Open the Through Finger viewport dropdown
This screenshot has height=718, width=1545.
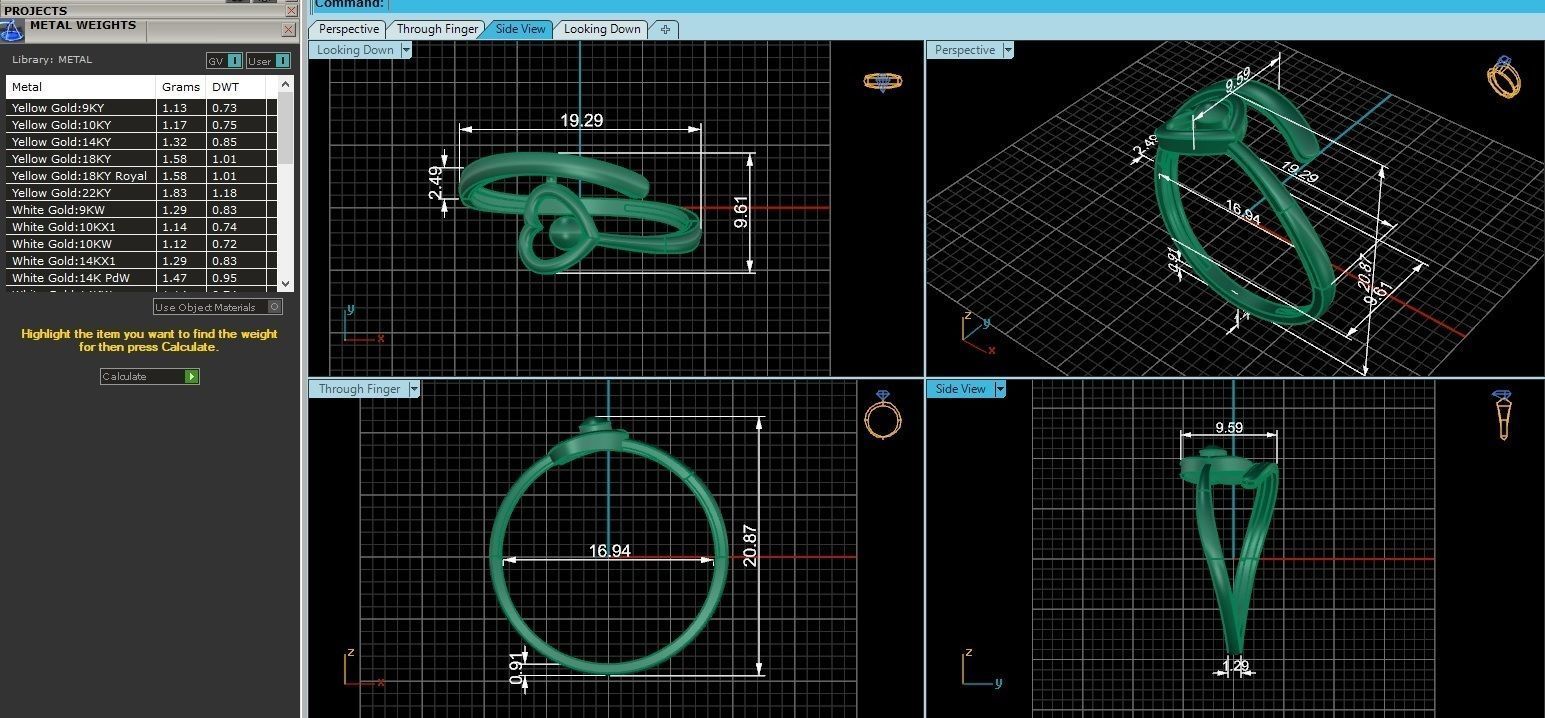click(414, 389)
